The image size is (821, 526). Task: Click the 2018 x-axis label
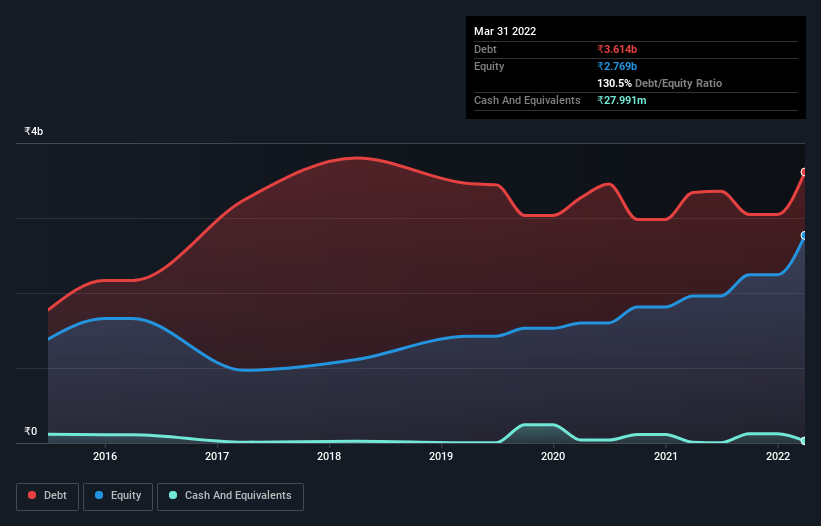329,456
